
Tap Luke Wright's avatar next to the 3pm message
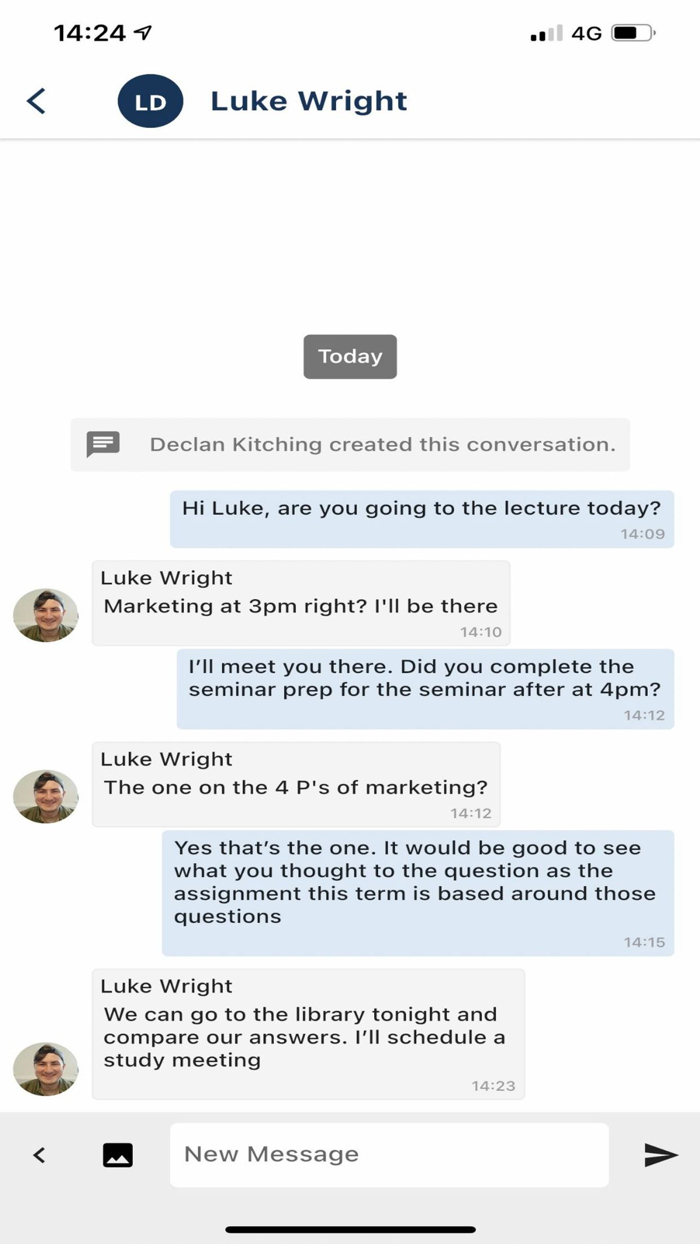point(45,615)
